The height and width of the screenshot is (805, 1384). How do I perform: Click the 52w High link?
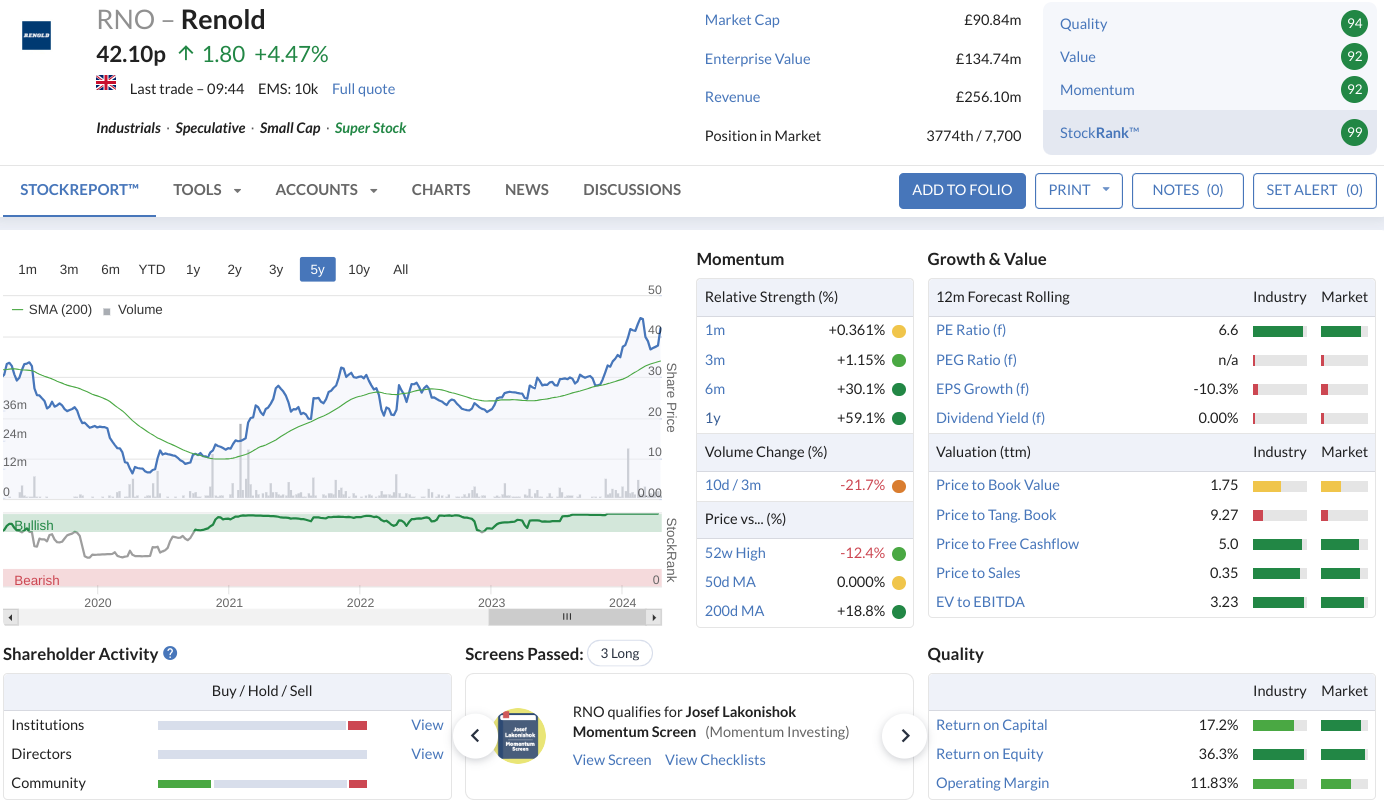735,553
